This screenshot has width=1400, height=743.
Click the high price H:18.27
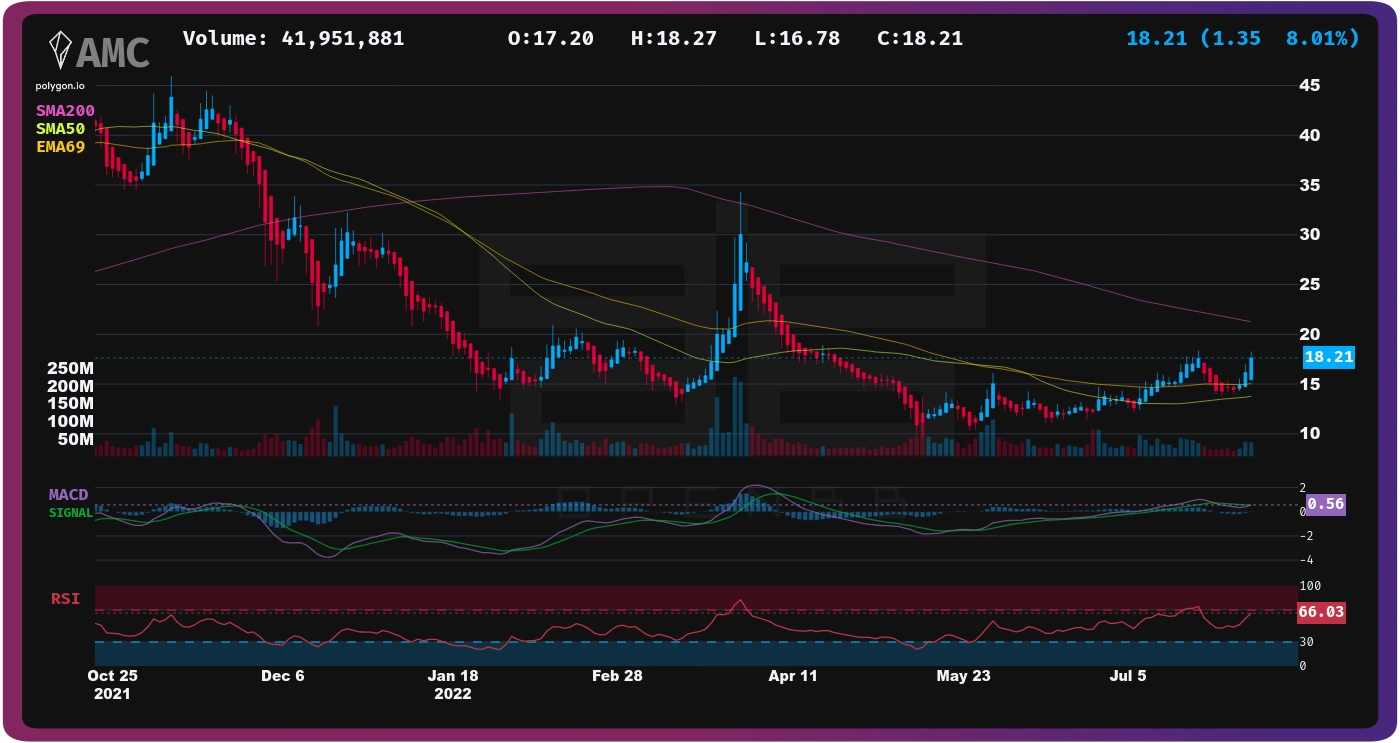pyautogui.click(x=673, y=39)
